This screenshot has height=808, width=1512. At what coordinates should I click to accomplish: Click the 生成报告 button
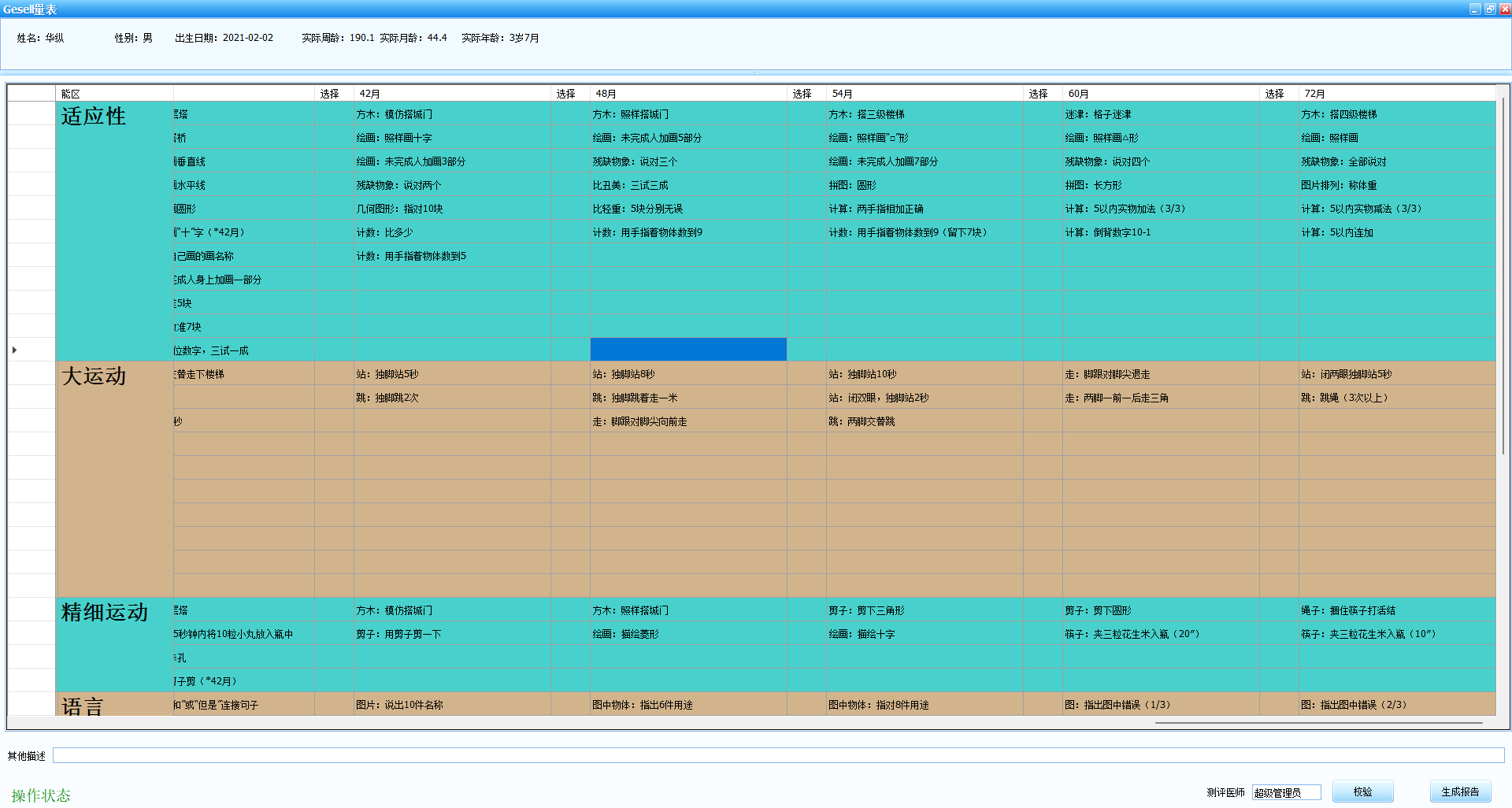click(1460, 791)
